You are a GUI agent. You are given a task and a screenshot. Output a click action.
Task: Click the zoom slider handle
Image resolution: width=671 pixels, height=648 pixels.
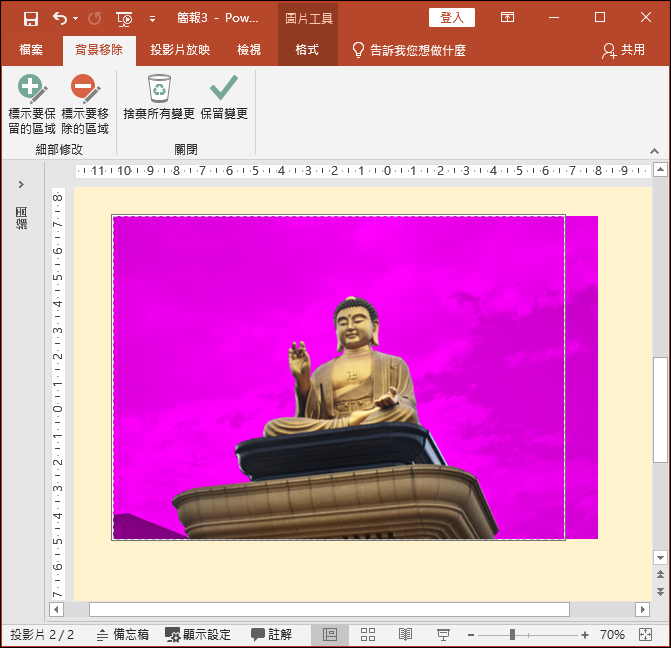[512, 635]
